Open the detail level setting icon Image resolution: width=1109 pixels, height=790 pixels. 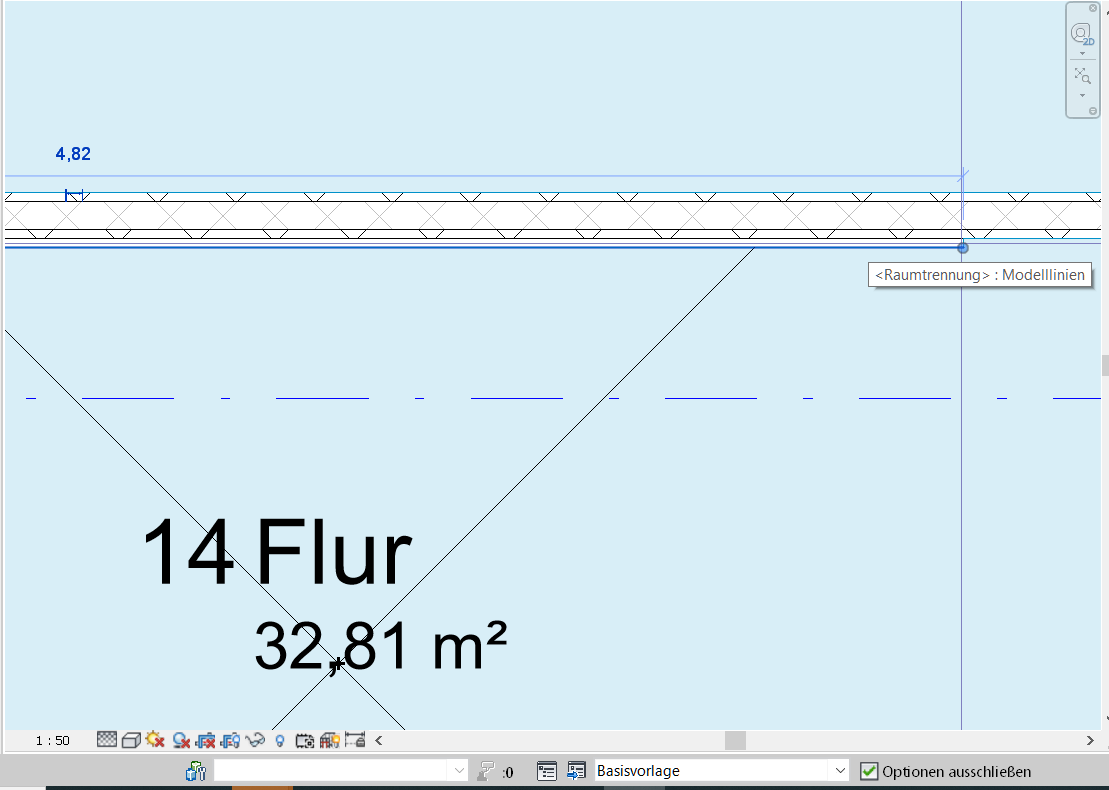(x=107, y=740)
